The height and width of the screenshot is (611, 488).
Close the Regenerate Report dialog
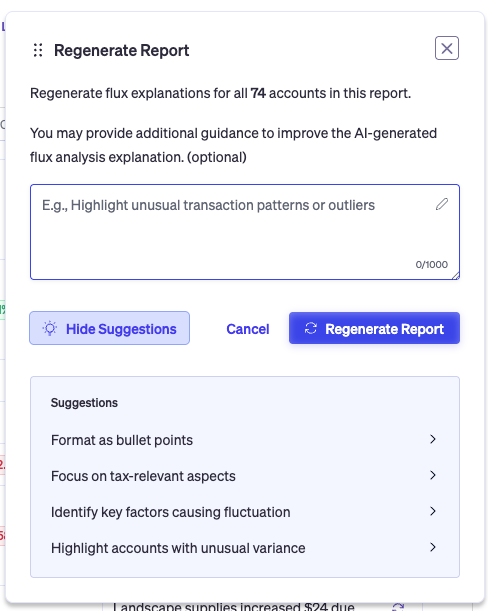coord(447,48)
